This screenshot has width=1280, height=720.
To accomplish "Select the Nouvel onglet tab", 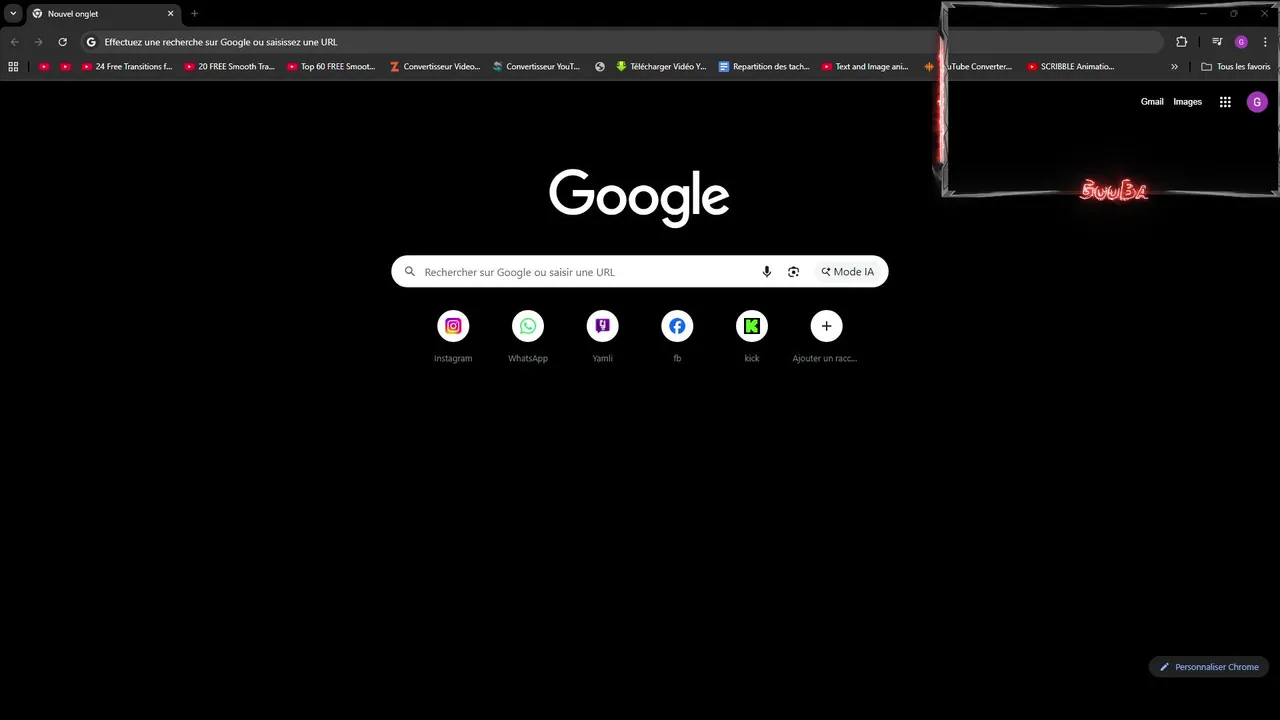I will tap(102, 14).
